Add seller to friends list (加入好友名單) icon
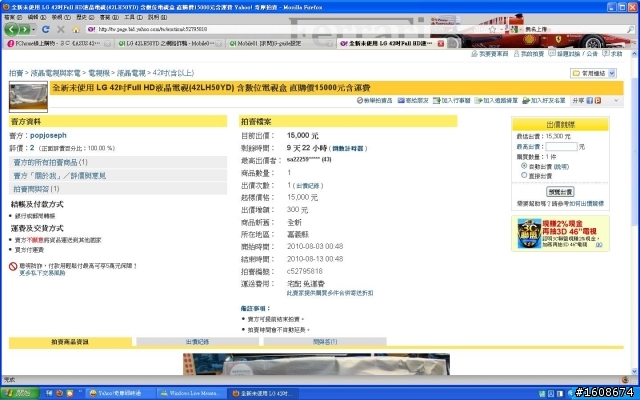The height and width of the screenshot is (400, 640). tap(526, 100)
